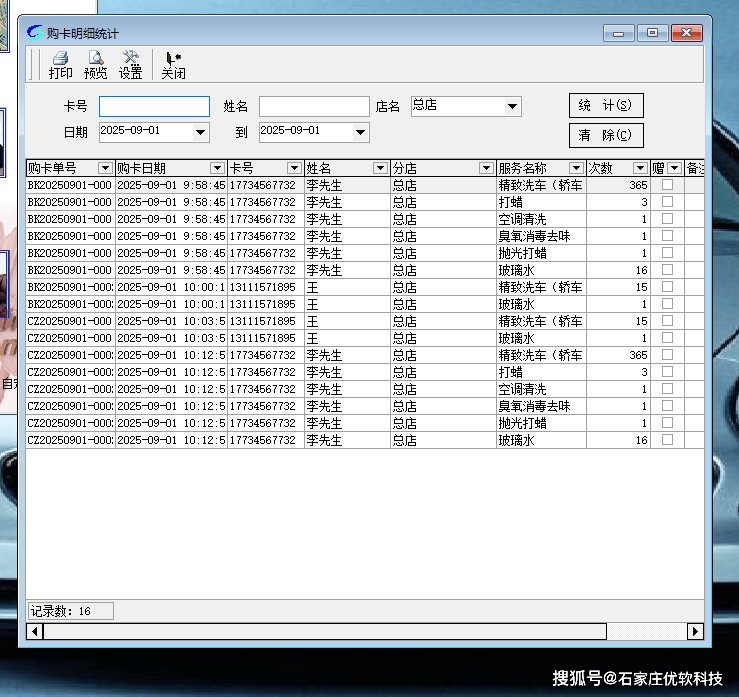Click the Print (打印) toolbar icon

click(60, 65)
